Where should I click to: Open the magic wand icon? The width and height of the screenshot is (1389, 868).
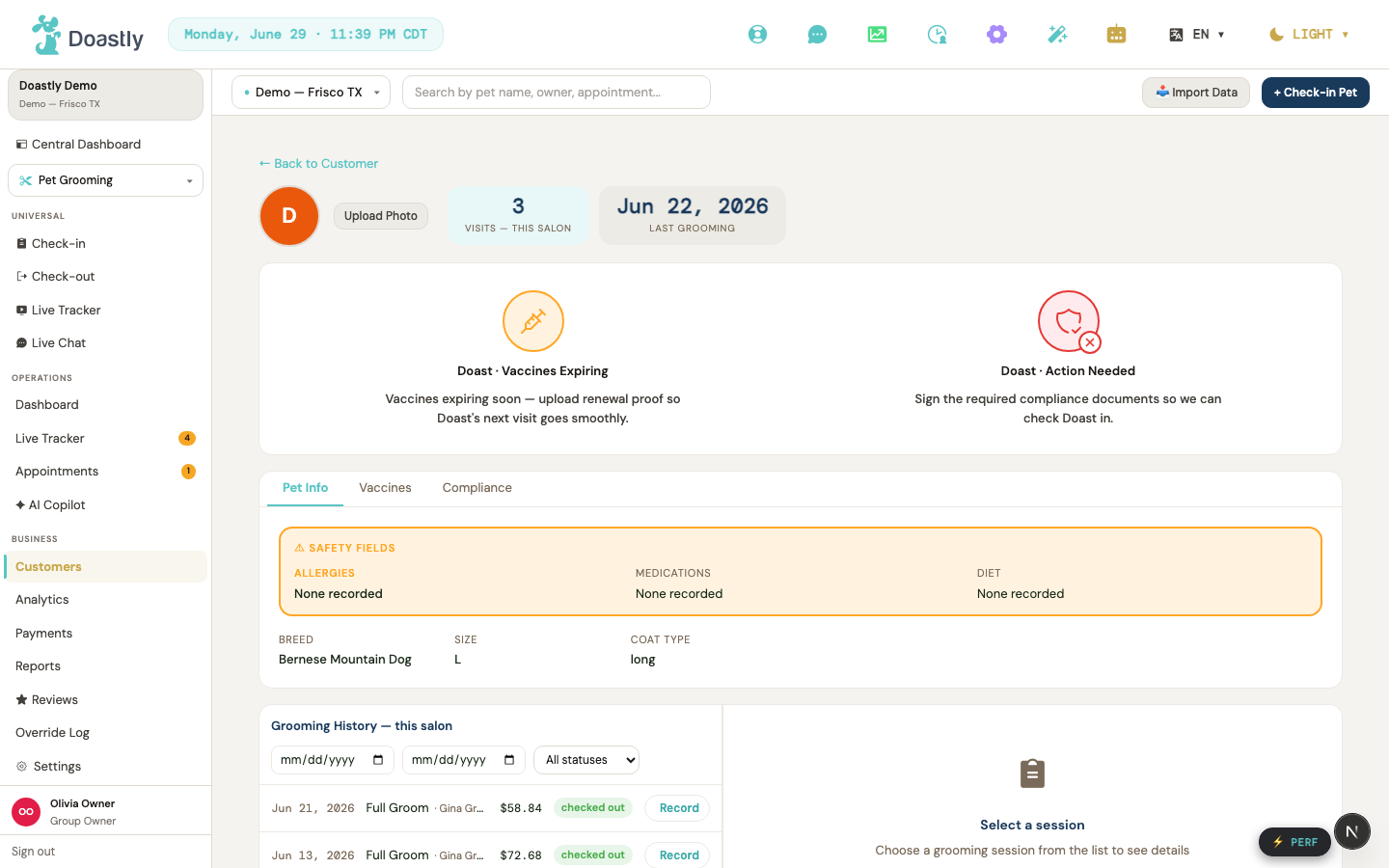coord(1057,35)
